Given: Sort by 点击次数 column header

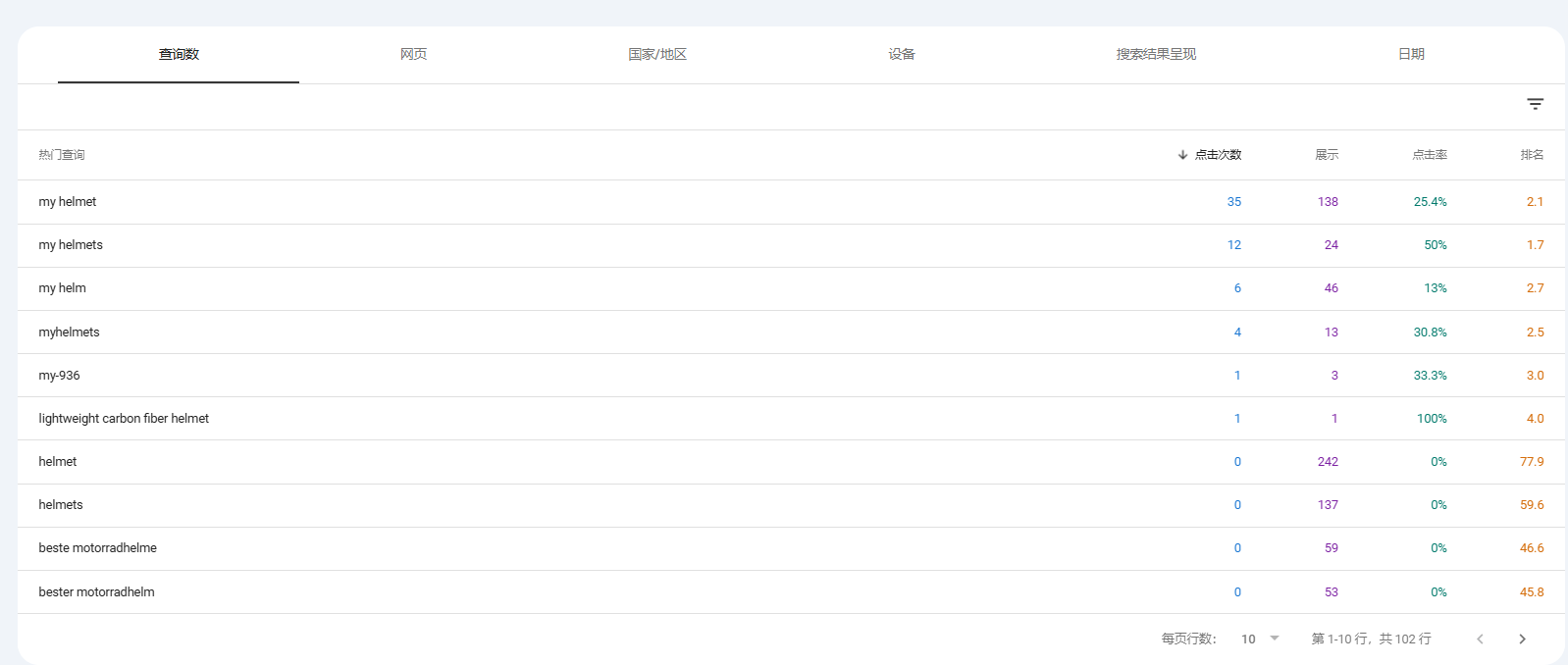Looking at the screenshot, I should (1218, 155).
